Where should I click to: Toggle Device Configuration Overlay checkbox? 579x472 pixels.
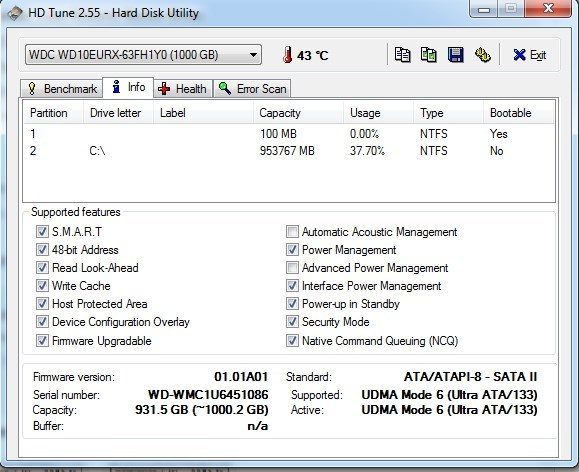pos(42,322)
